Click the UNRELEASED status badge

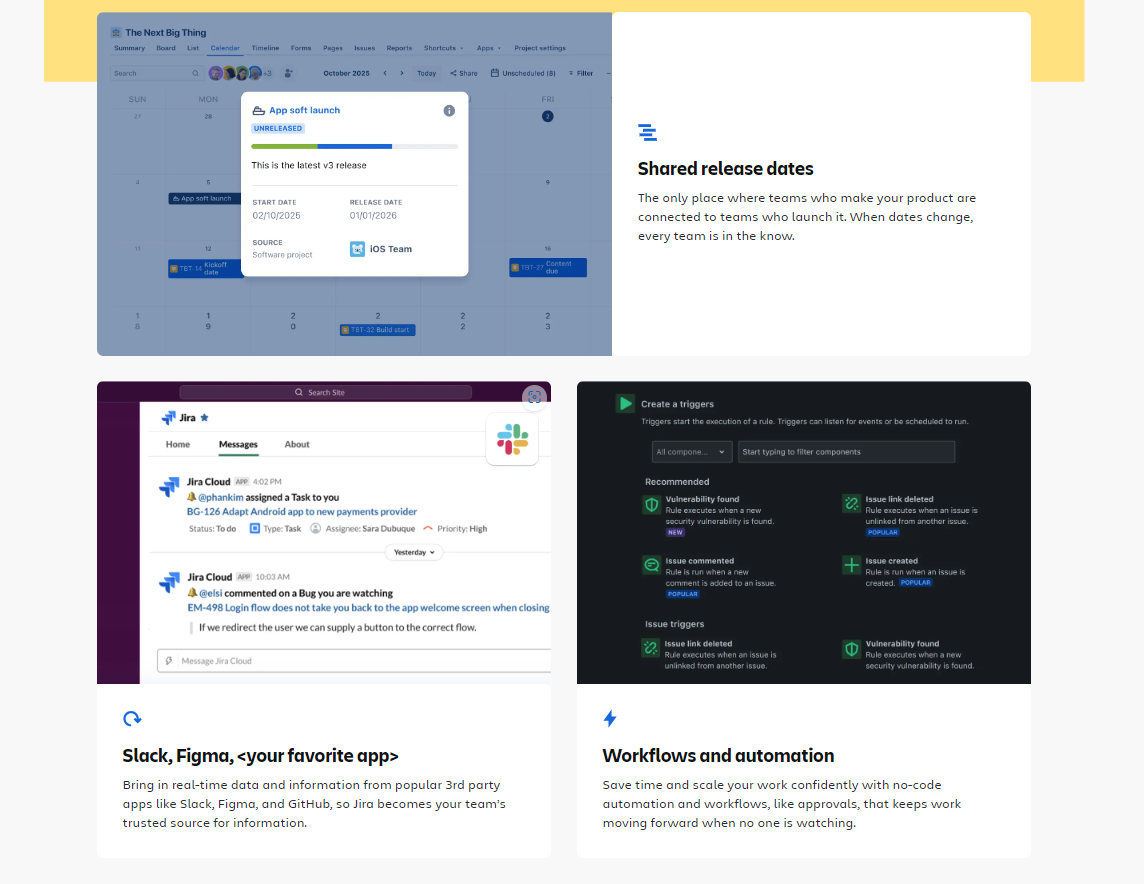tap(278, 128)
